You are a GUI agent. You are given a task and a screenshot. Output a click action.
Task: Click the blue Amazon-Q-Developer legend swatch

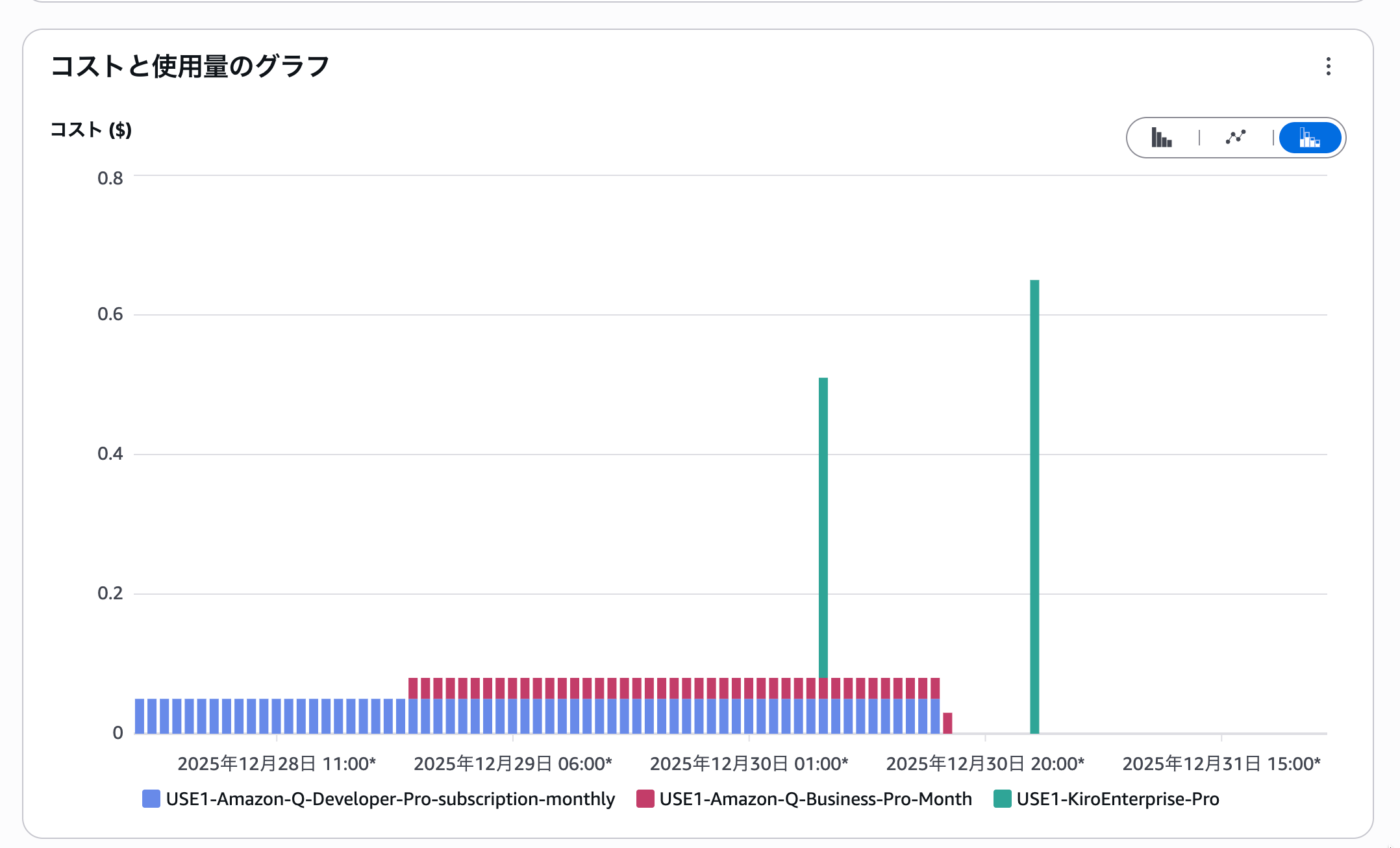click(151, 799)
